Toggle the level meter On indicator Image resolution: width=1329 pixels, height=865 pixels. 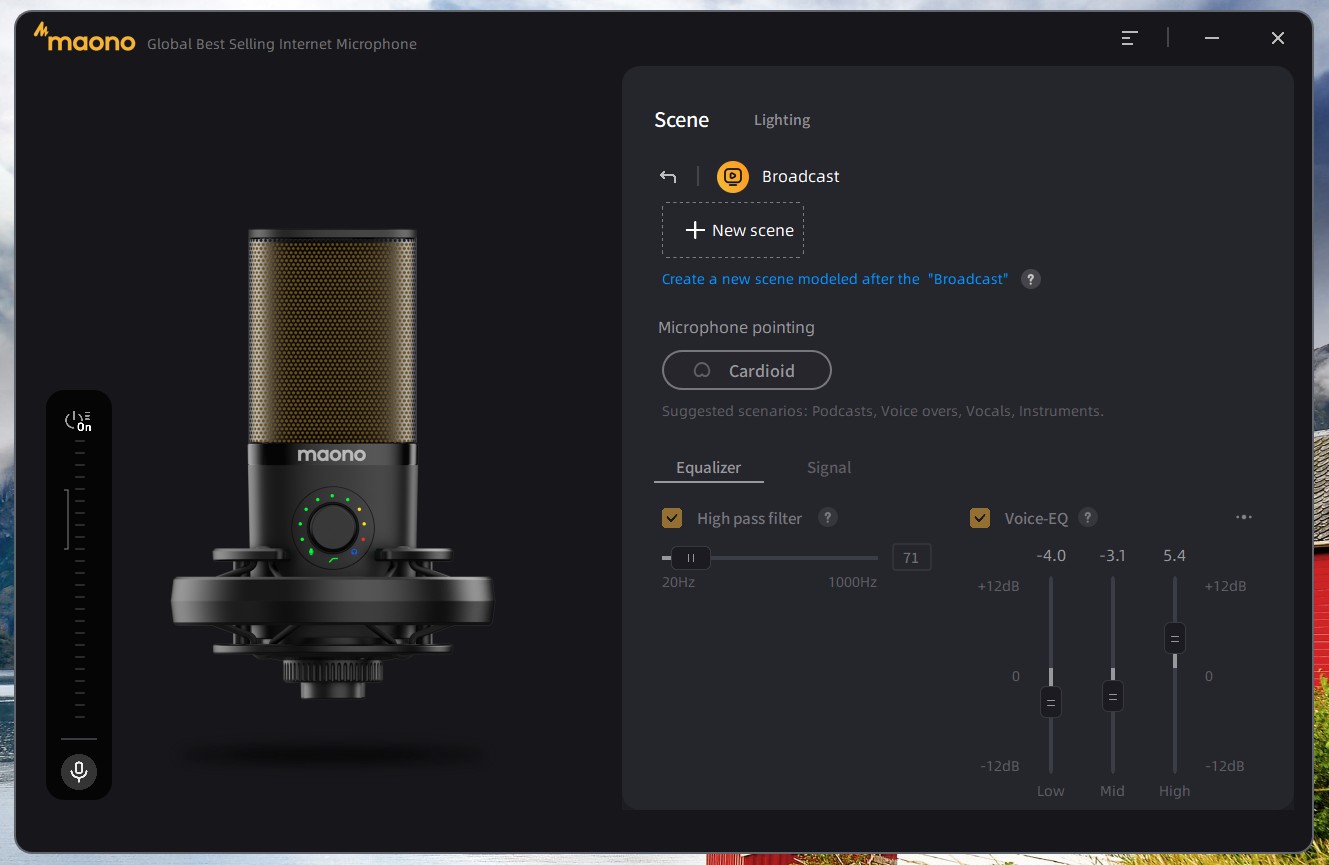point(78,420)
